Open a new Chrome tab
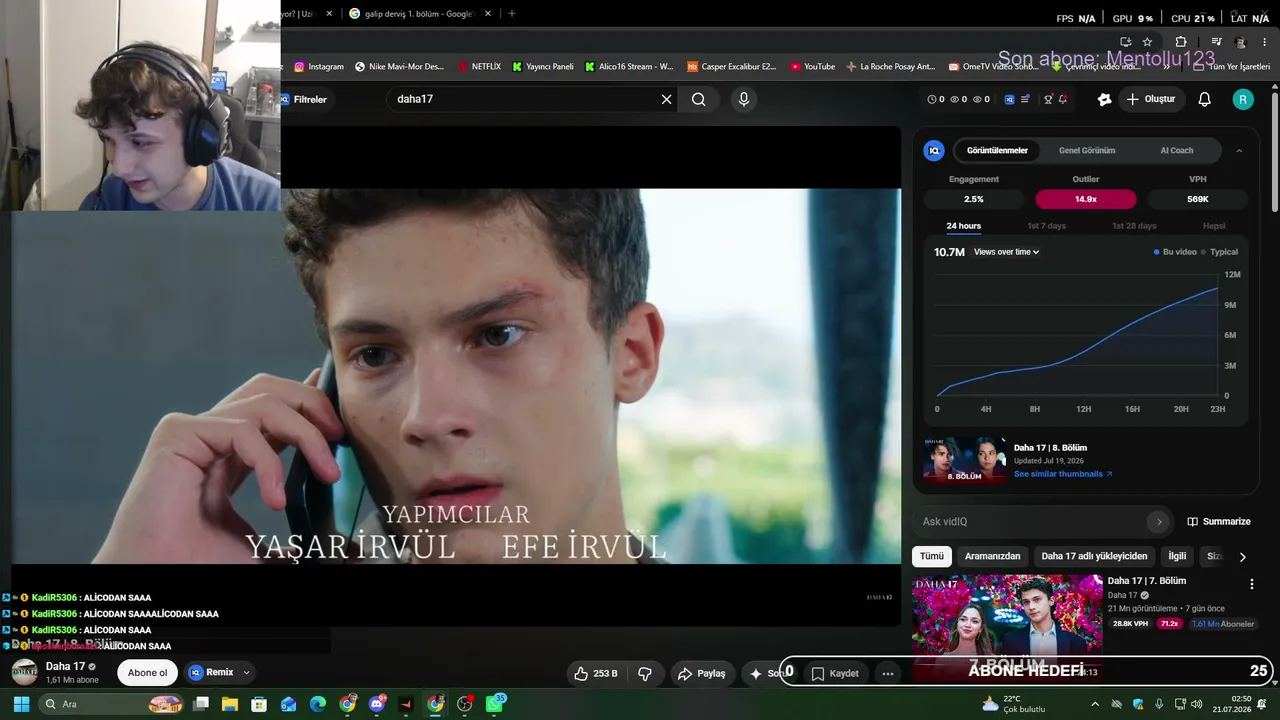Screen dimensions: 1280x720 point(512,14)
